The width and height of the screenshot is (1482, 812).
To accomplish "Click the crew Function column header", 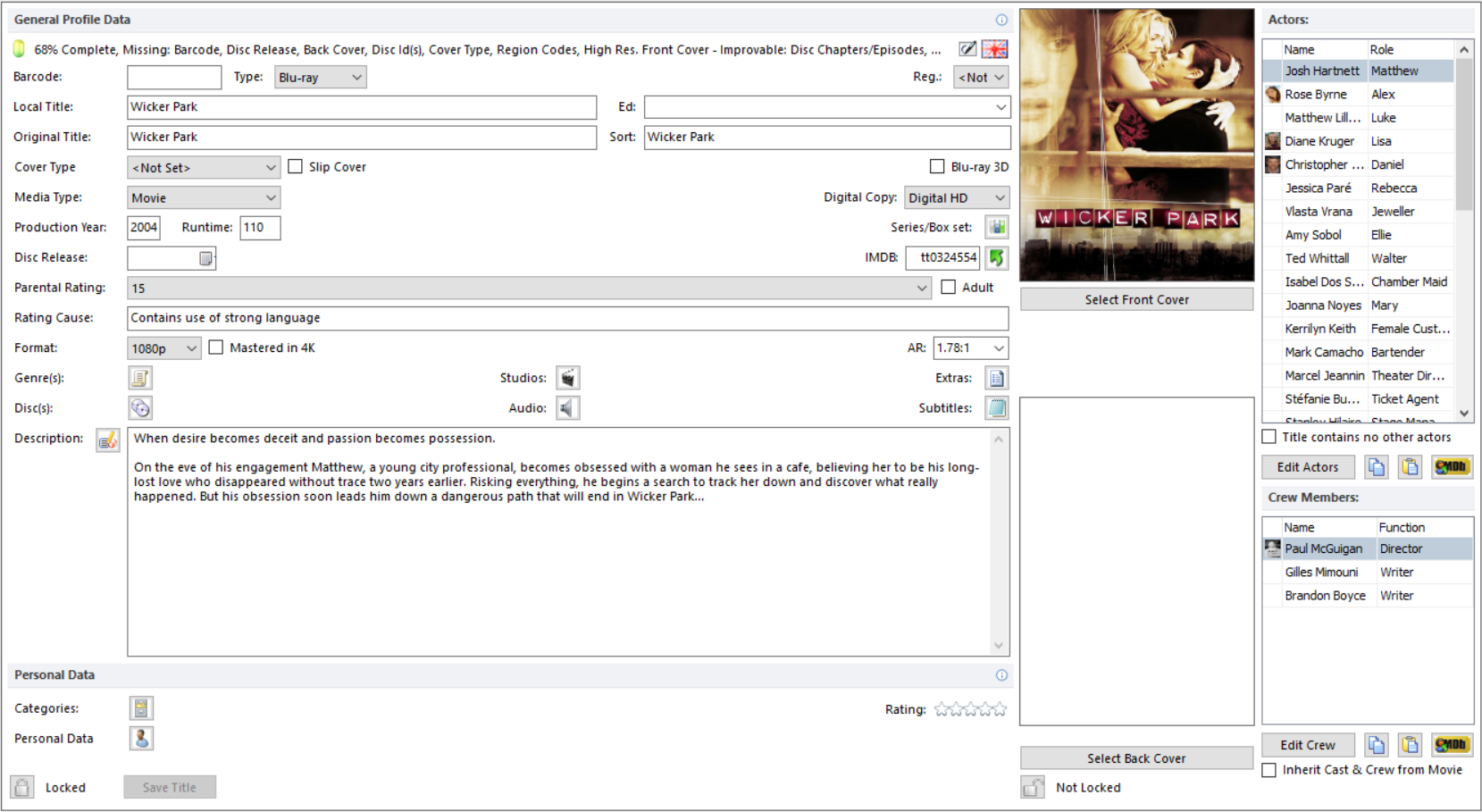I will coord(1424,528).
